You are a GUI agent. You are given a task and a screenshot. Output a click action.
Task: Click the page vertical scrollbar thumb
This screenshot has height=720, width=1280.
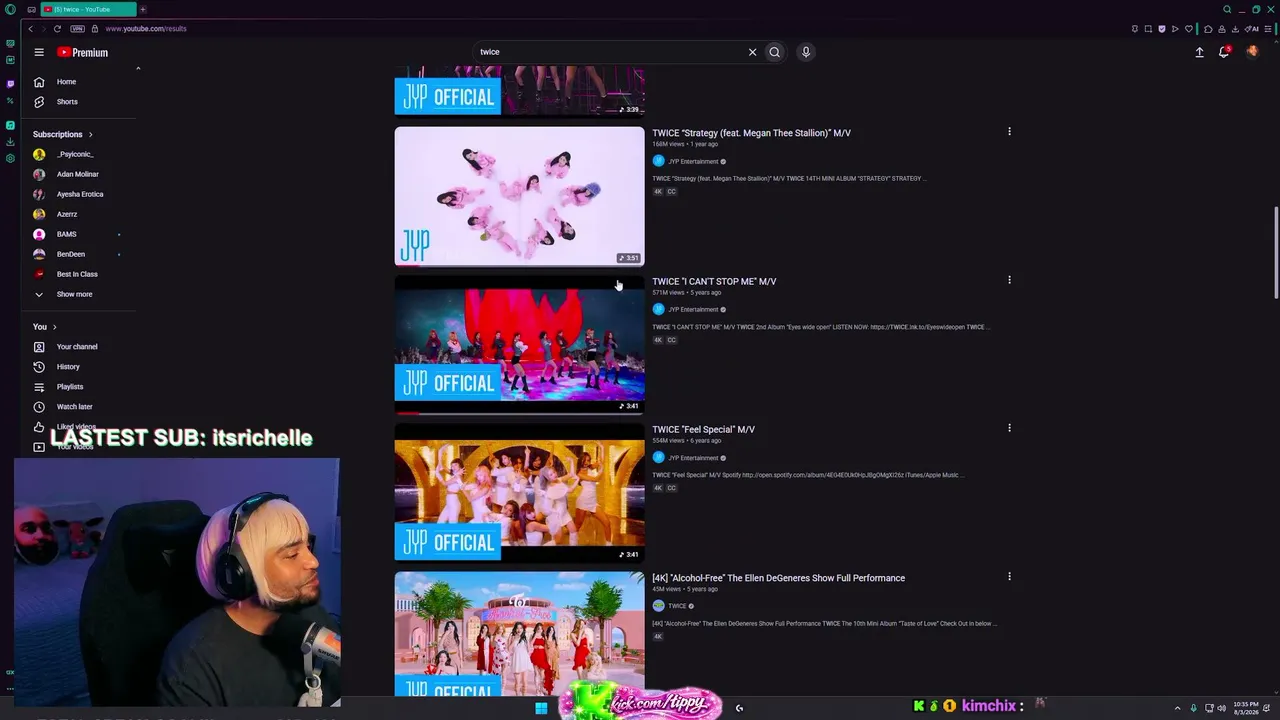coord(1276,252)
